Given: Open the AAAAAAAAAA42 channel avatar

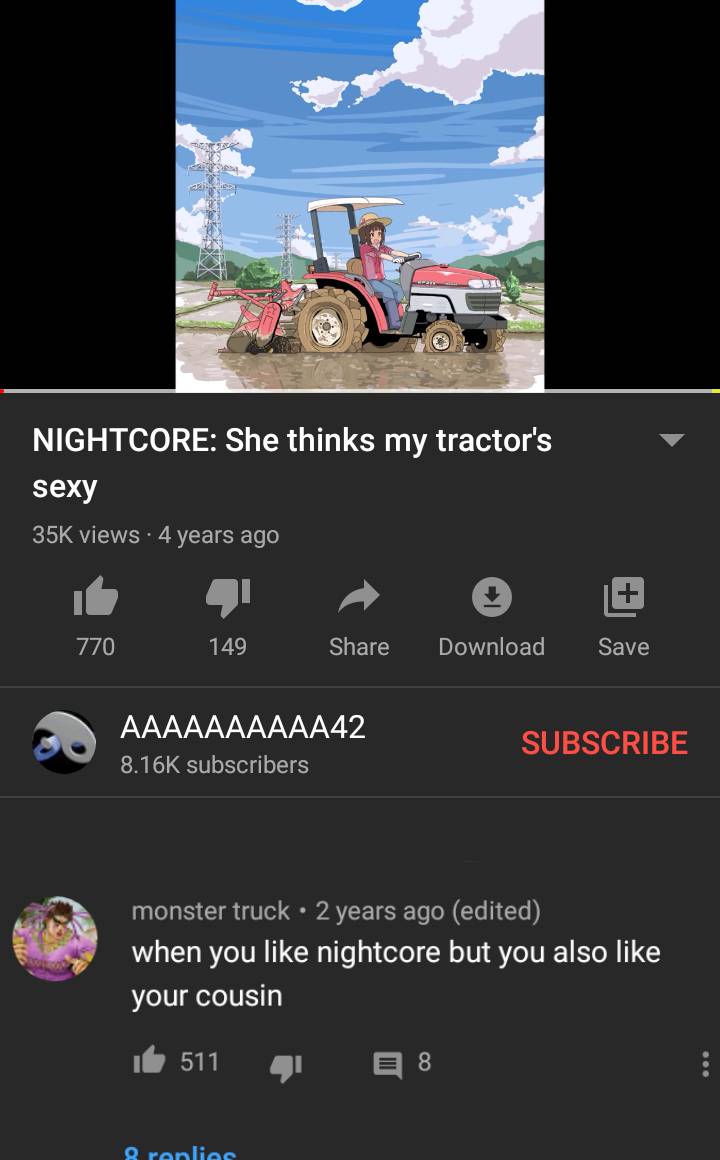Looking at the screenshot, I should (64, 742).
